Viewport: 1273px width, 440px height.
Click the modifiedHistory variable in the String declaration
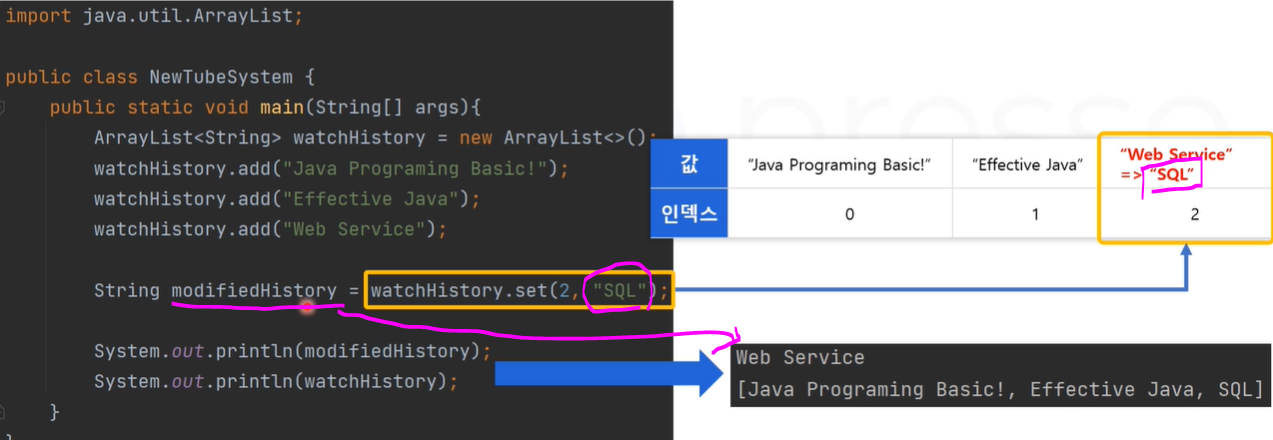coord(254,291)
